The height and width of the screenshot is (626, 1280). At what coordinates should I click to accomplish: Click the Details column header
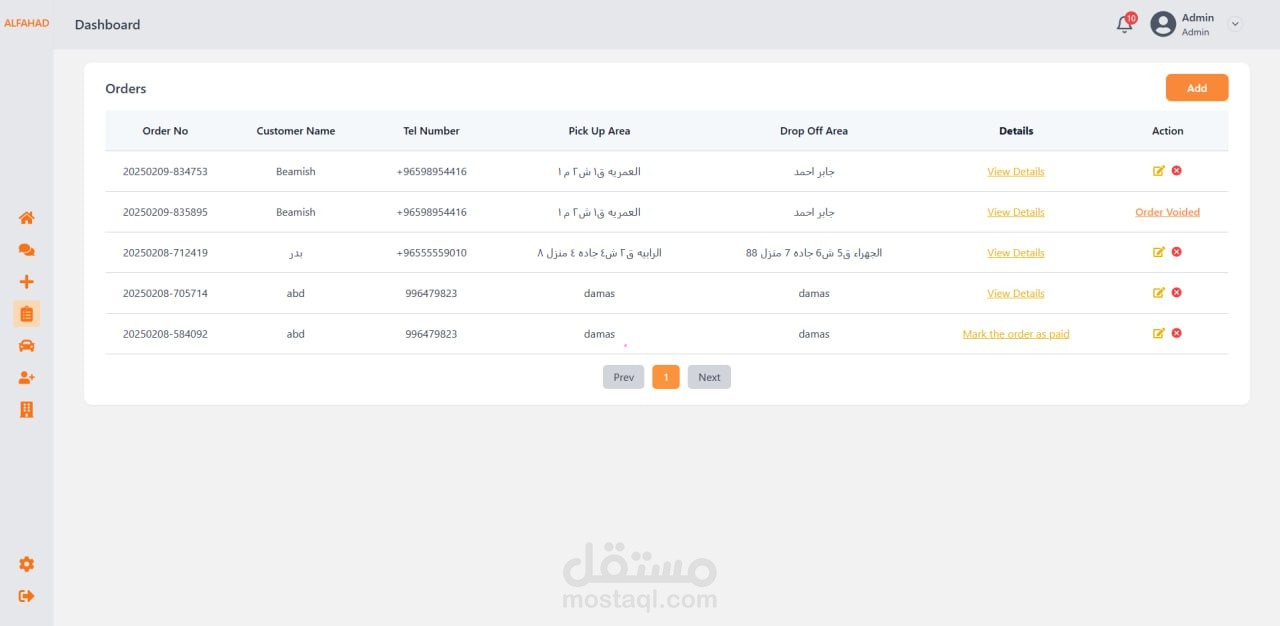tap(1016, 131)
